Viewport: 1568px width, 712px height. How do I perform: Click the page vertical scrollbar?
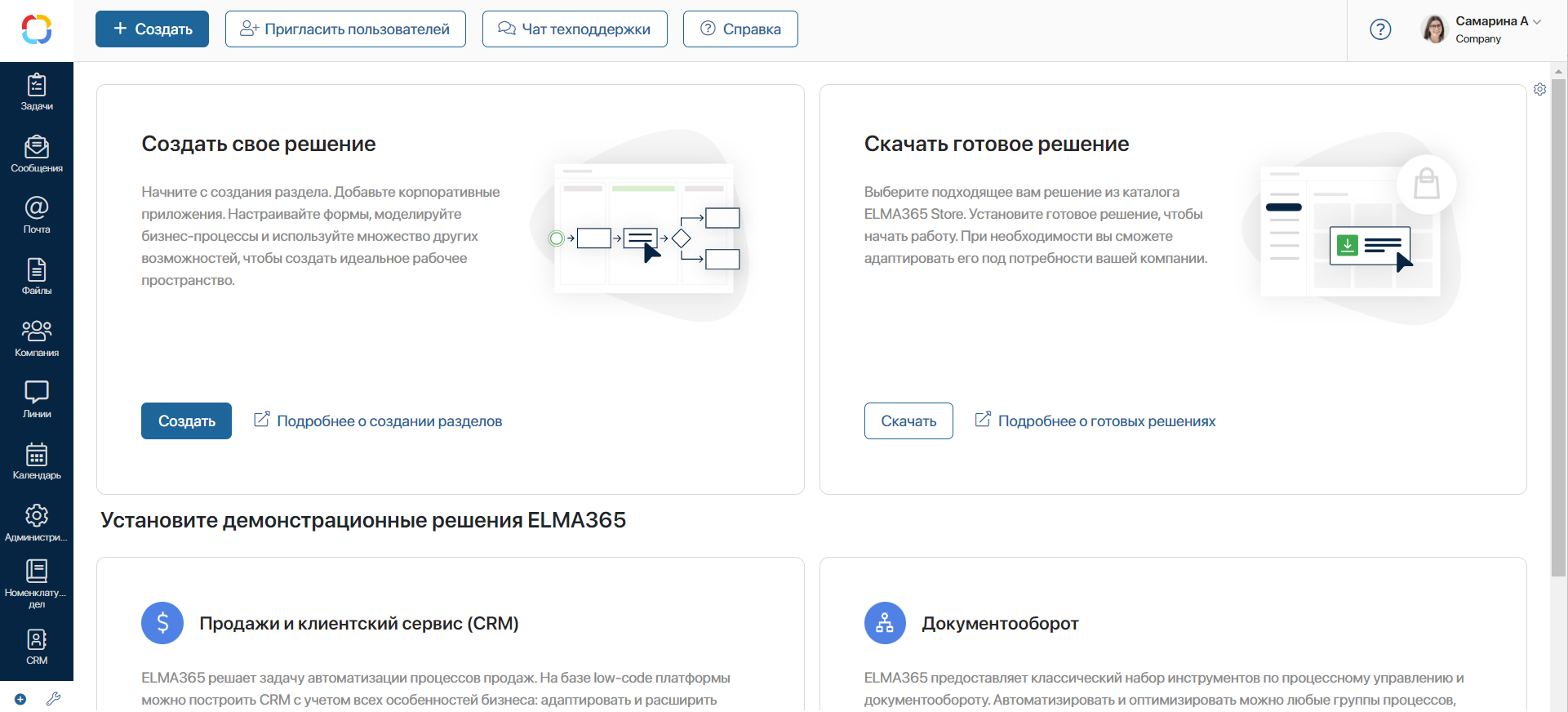tap(1559, 327)
